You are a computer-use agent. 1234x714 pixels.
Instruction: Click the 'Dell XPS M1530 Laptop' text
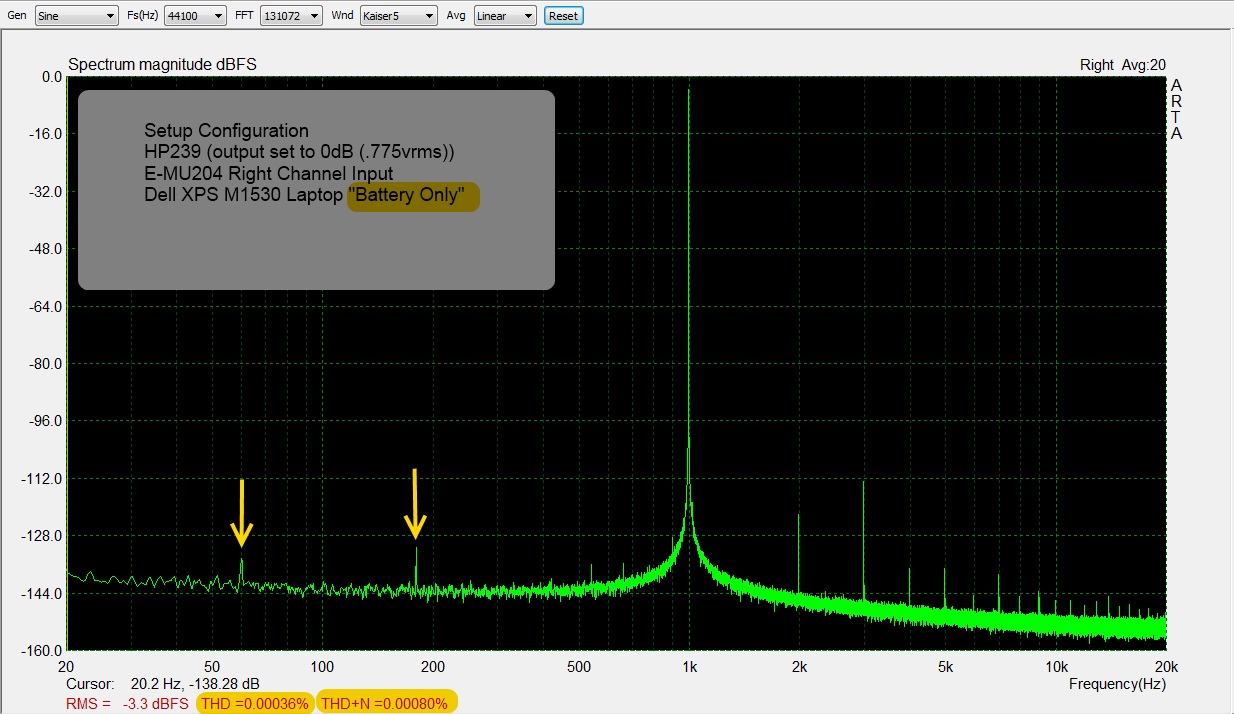(243, 196)
